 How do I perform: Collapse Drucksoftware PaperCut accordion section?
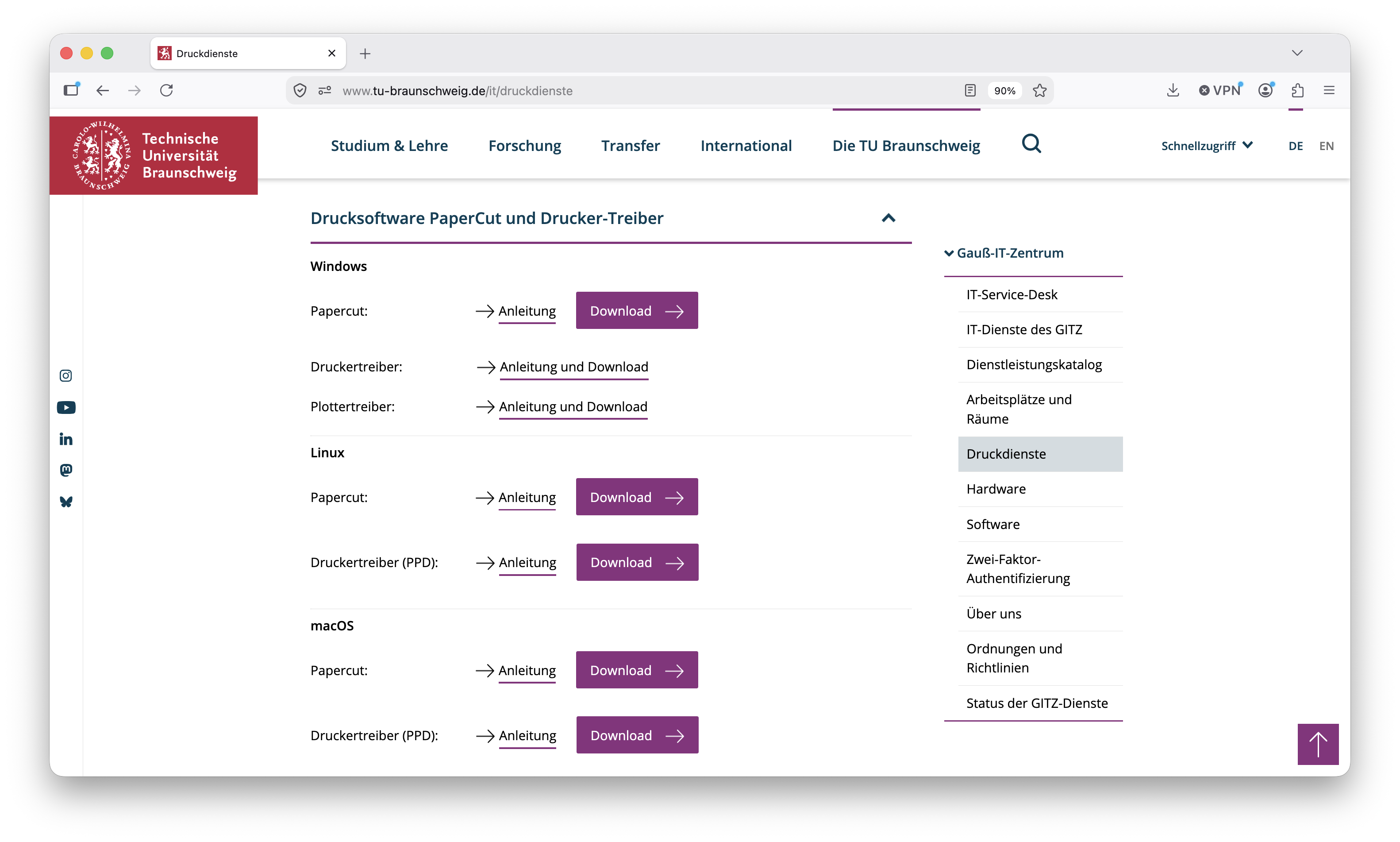(x=888, y=218)
